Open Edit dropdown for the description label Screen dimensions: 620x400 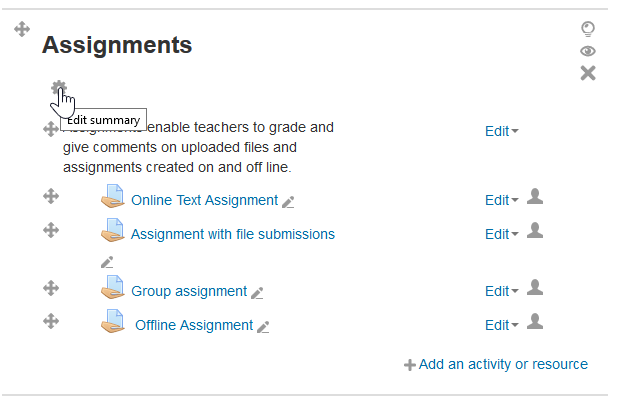pyautogui.click(x=502, y=131)
